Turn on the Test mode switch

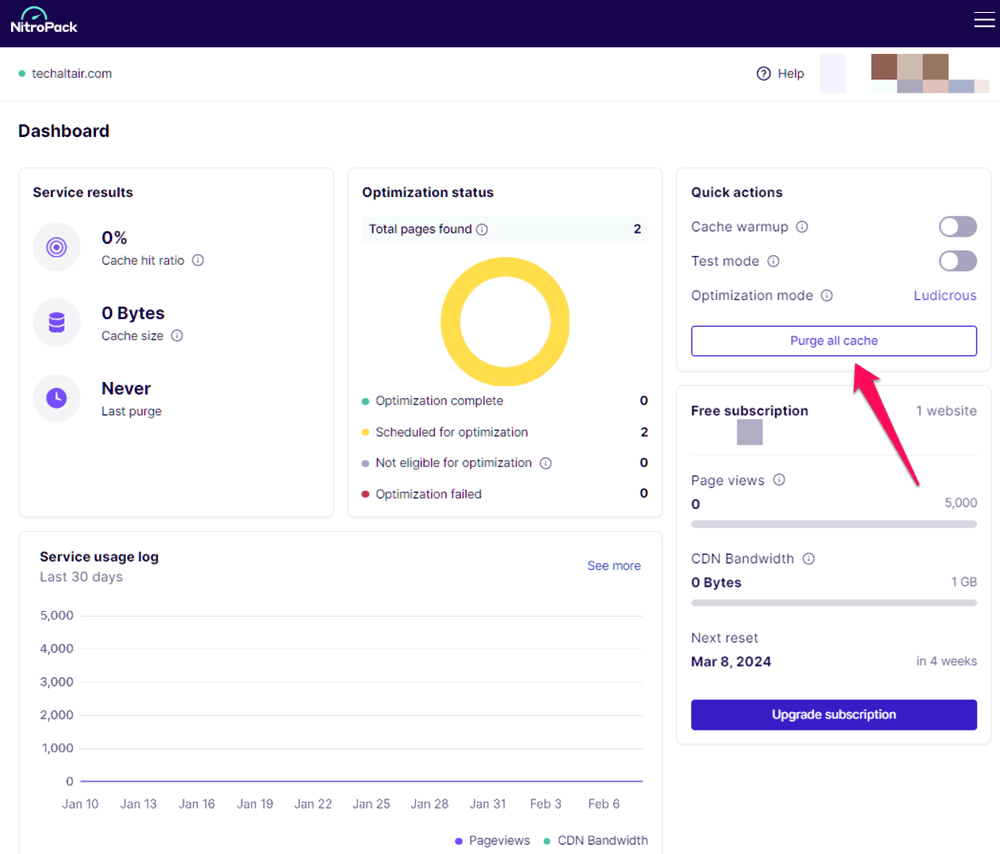[957, 261]
